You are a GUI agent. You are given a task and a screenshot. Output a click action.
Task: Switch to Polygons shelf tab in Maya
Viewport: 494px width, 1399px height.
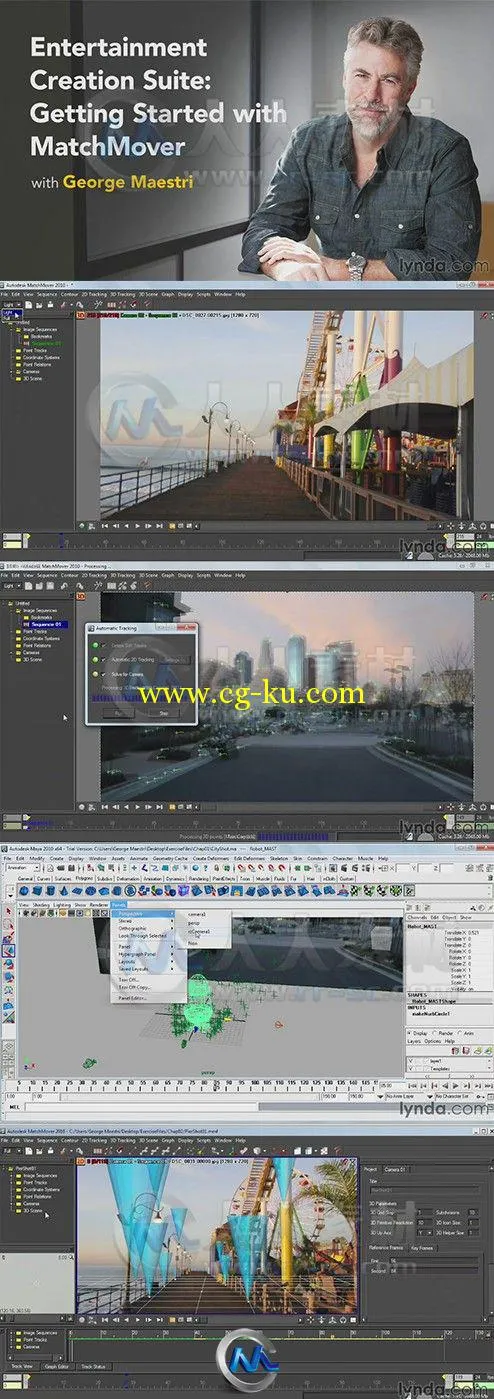(x=83, y=877)
